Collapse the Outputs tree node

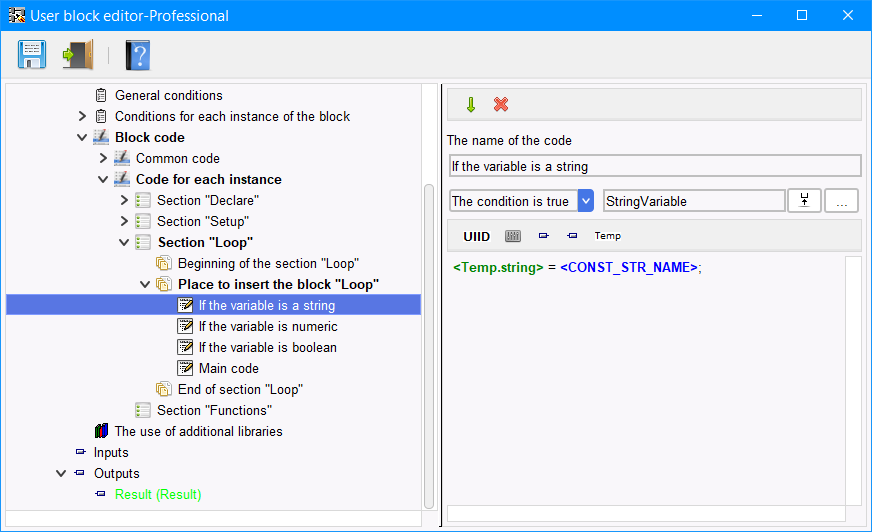tap(61, 474)
